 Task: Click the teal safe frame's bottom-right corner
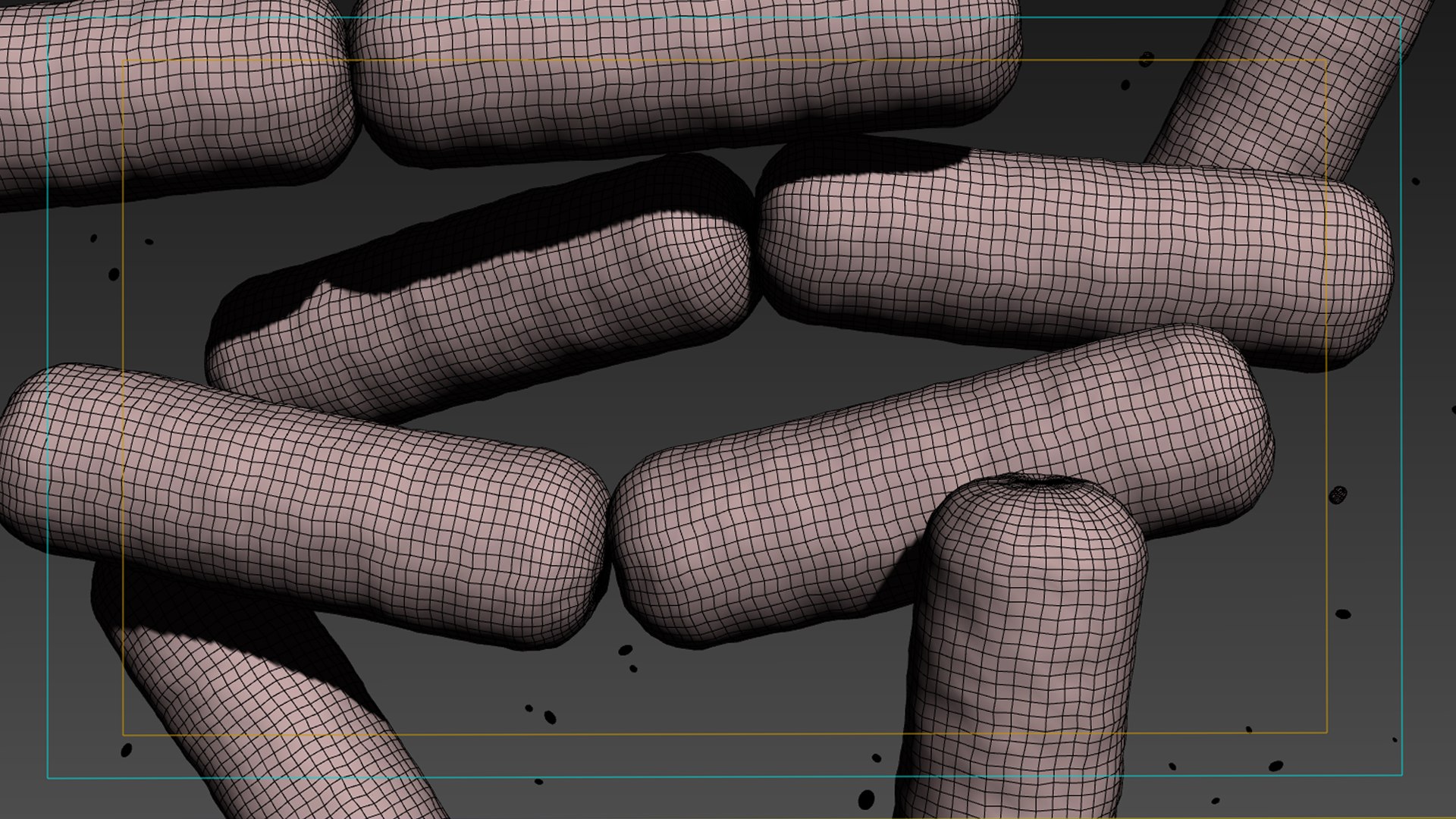tap(1401, 775)
